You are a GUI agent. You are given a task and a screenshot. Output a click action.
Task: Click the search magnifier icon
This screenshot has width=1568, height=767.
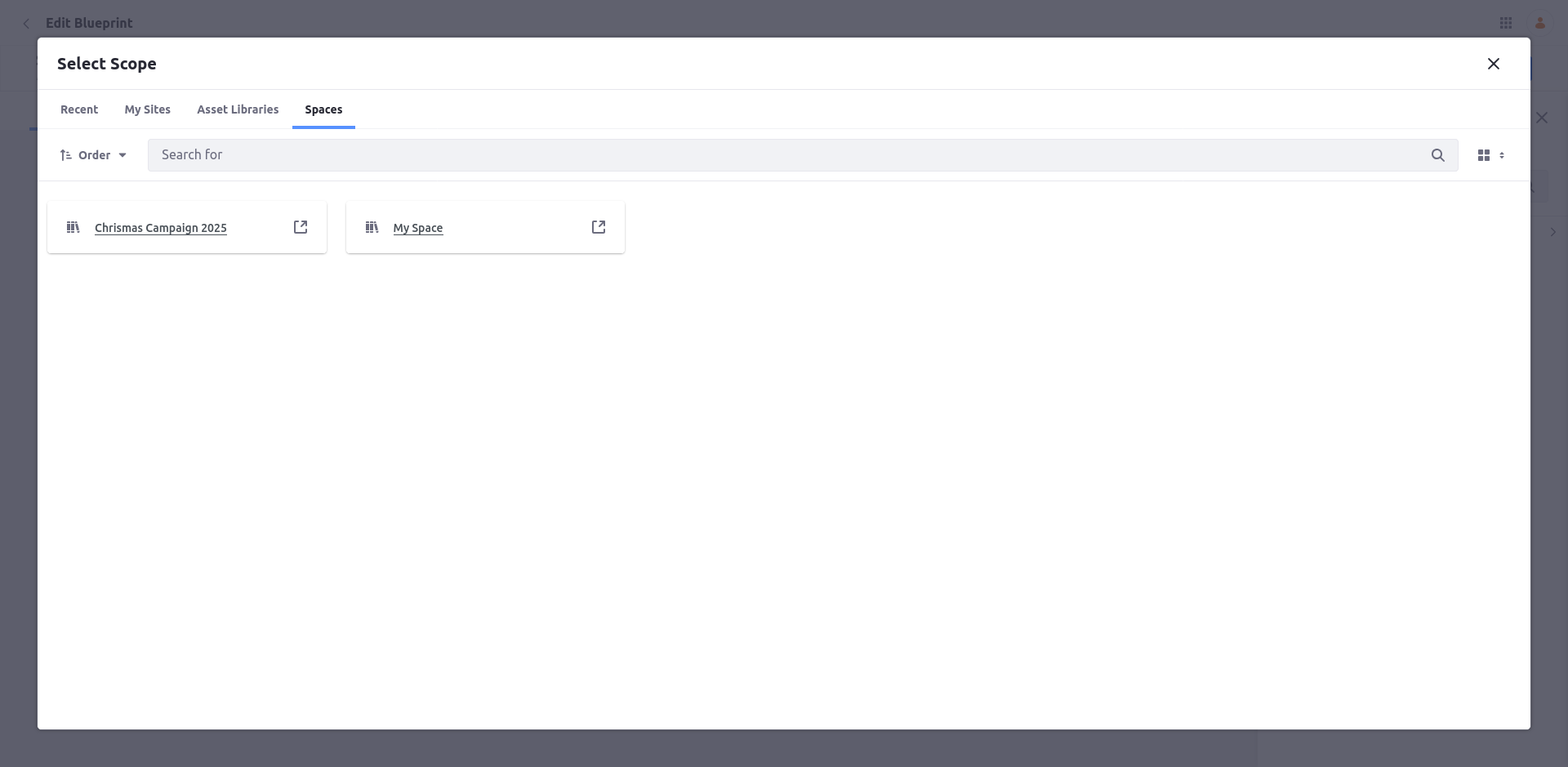[x=1437, y=155]
